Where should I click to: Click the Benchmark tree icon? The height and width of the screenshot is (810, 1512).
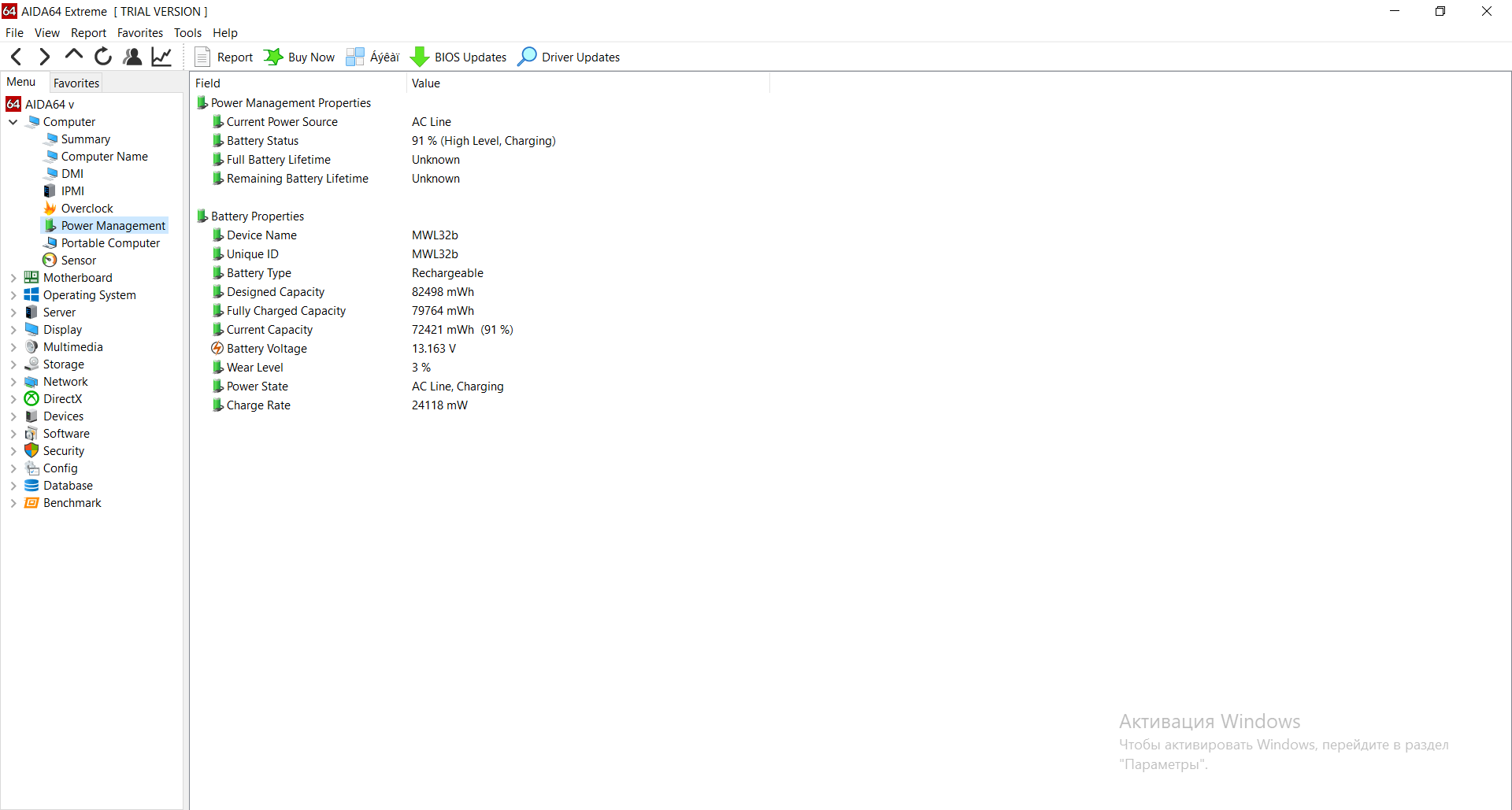[31, 503]
